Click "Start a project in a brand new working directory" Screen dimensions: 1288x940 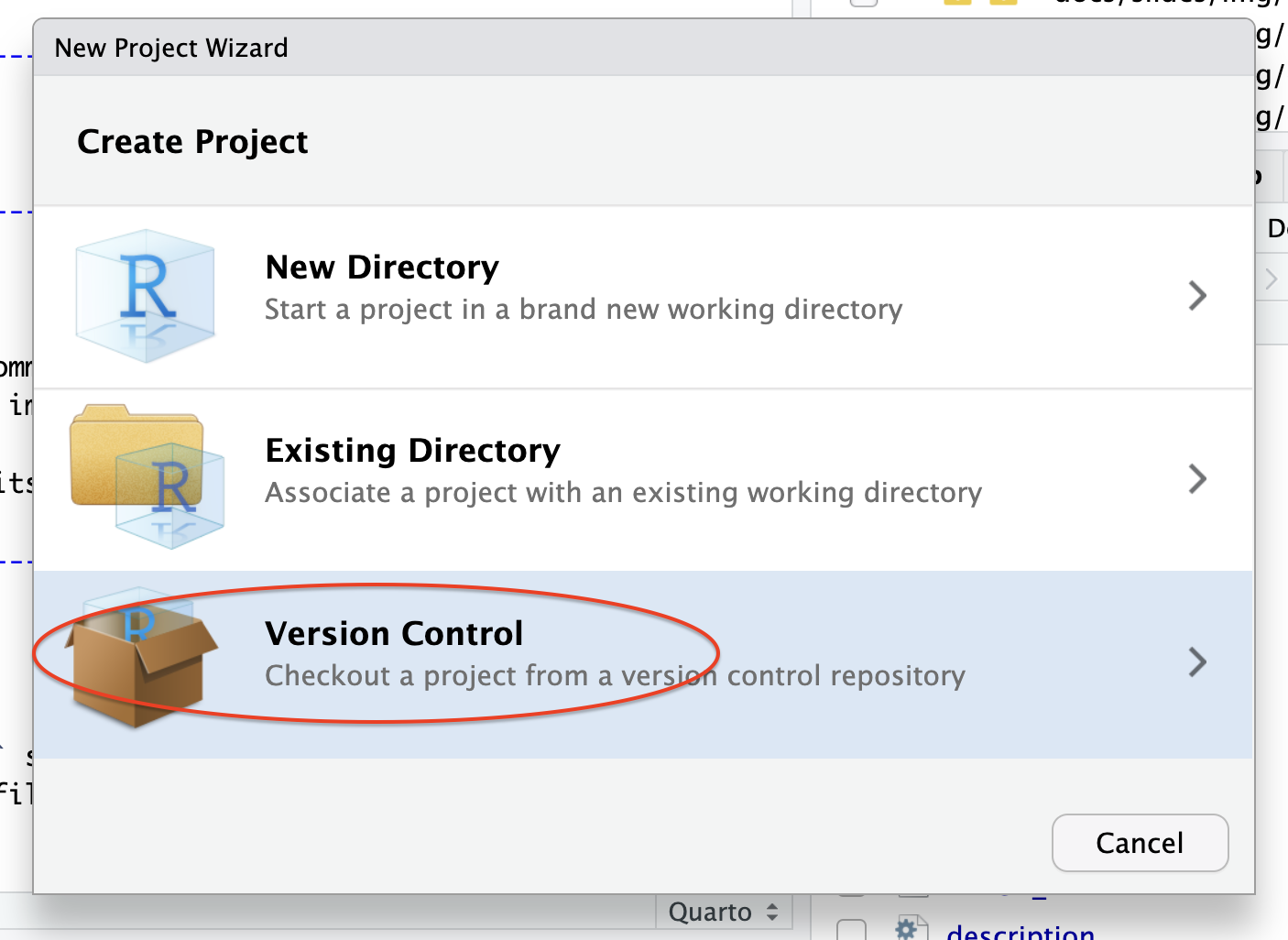(x=584, y=310)
